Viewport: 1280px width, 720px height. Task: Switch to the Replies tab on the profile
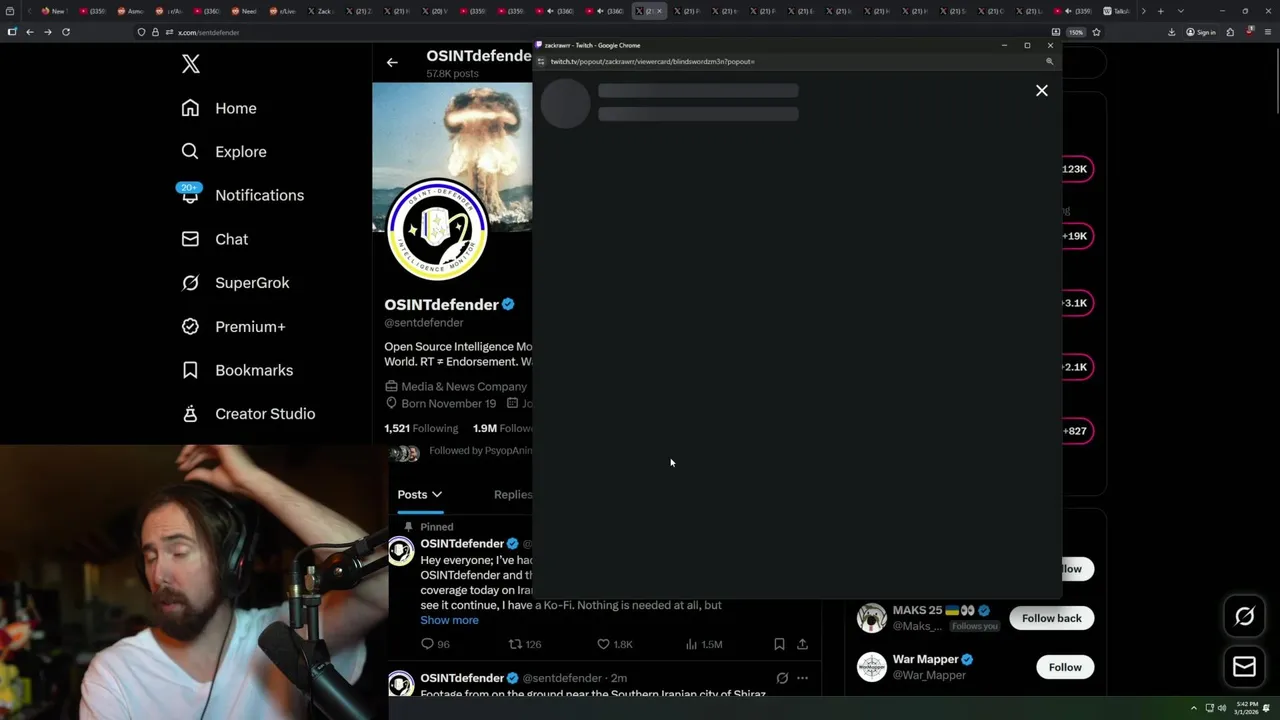513,494
